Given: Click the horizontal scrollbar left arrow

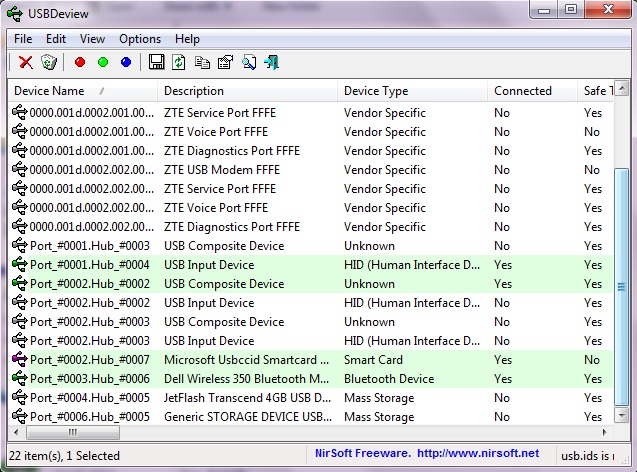Looking at the screenshot, I should coord(16,432).
